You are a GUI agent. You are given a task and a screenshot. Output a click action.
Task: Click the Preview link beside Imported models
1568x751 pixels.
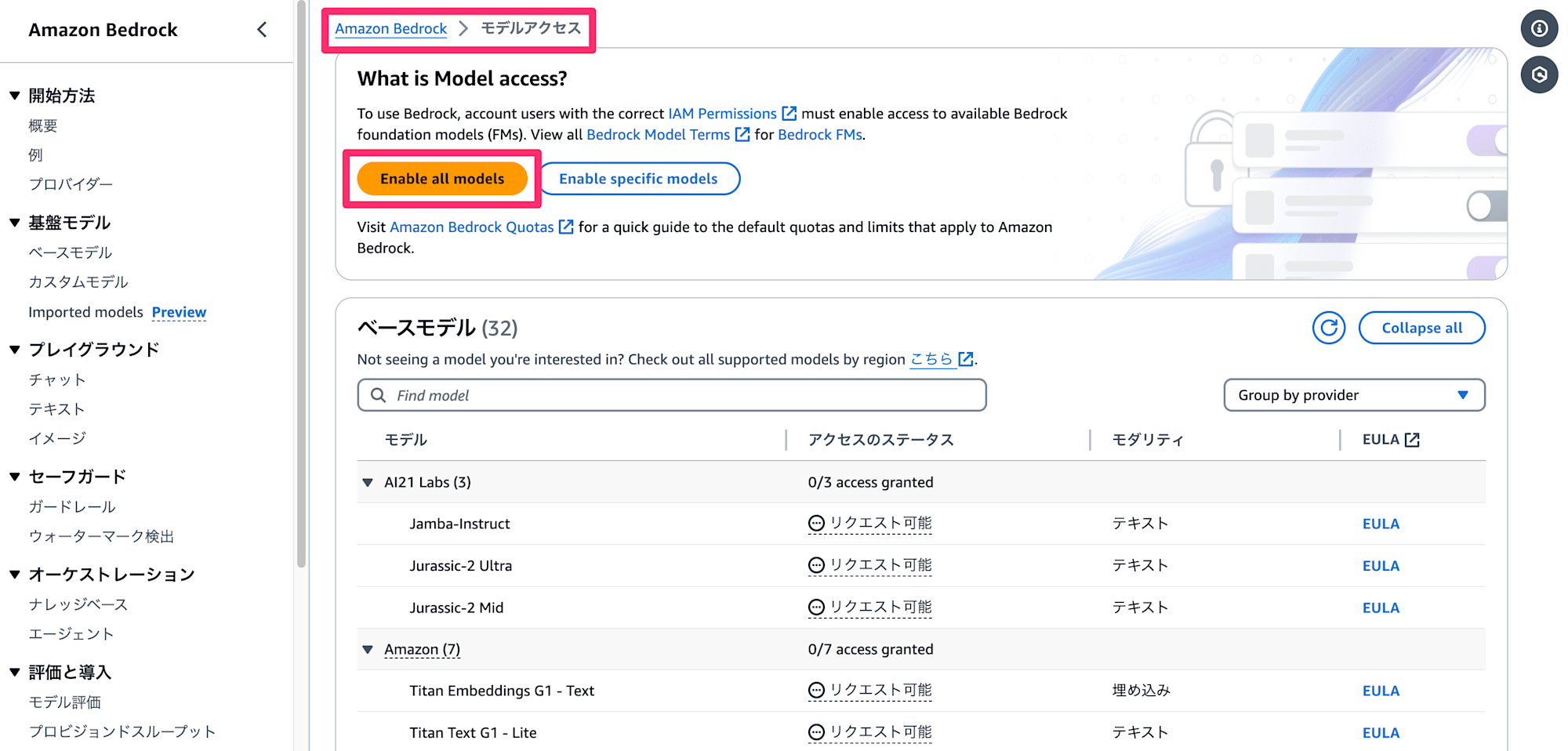coord(179,312)
